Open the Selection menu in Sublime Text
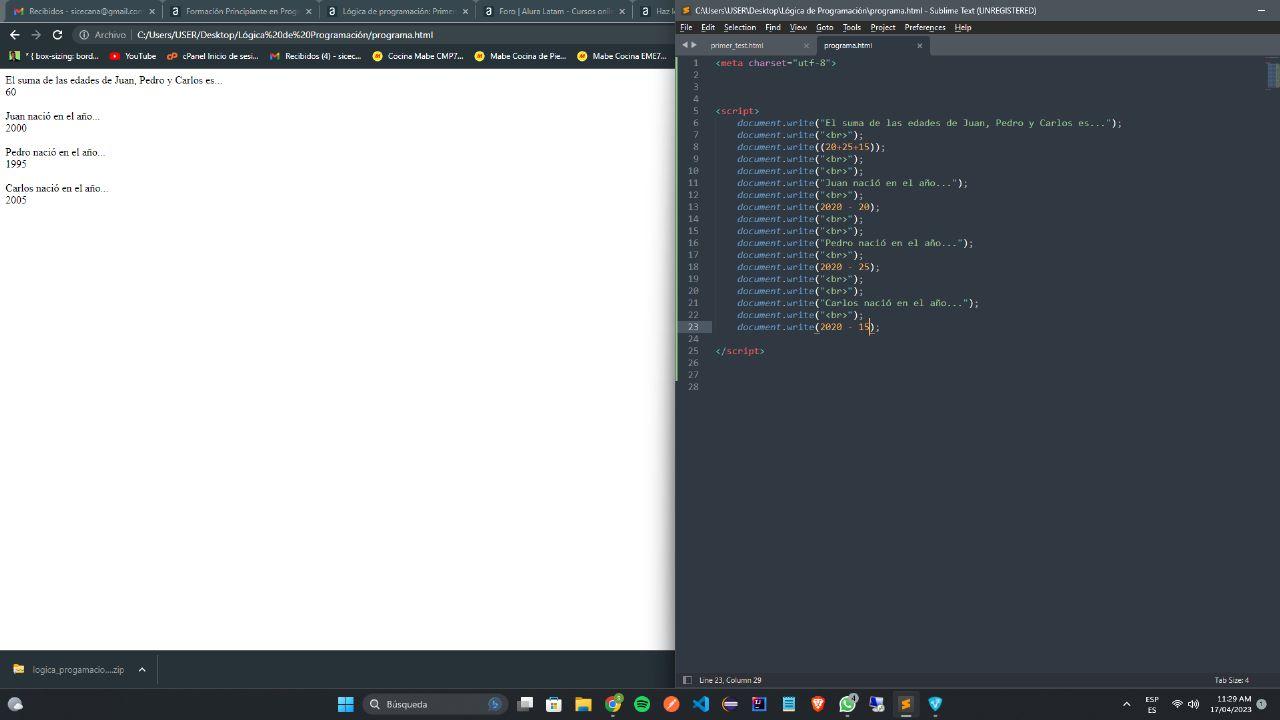 [x=740, y=27]
